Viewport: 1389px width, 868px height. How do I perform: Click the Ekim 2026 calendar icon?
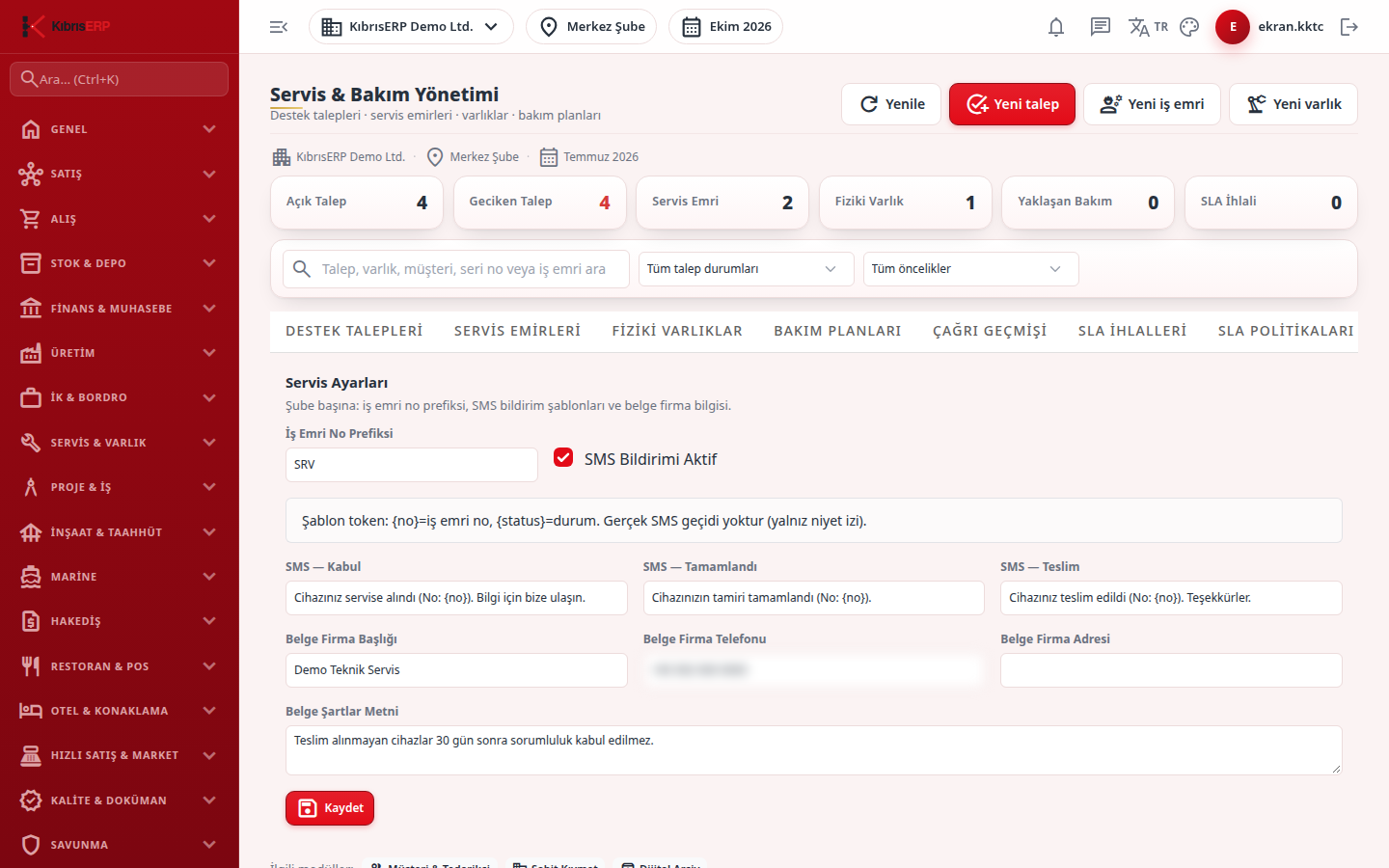pyautogui.click(x=692, y=27)
